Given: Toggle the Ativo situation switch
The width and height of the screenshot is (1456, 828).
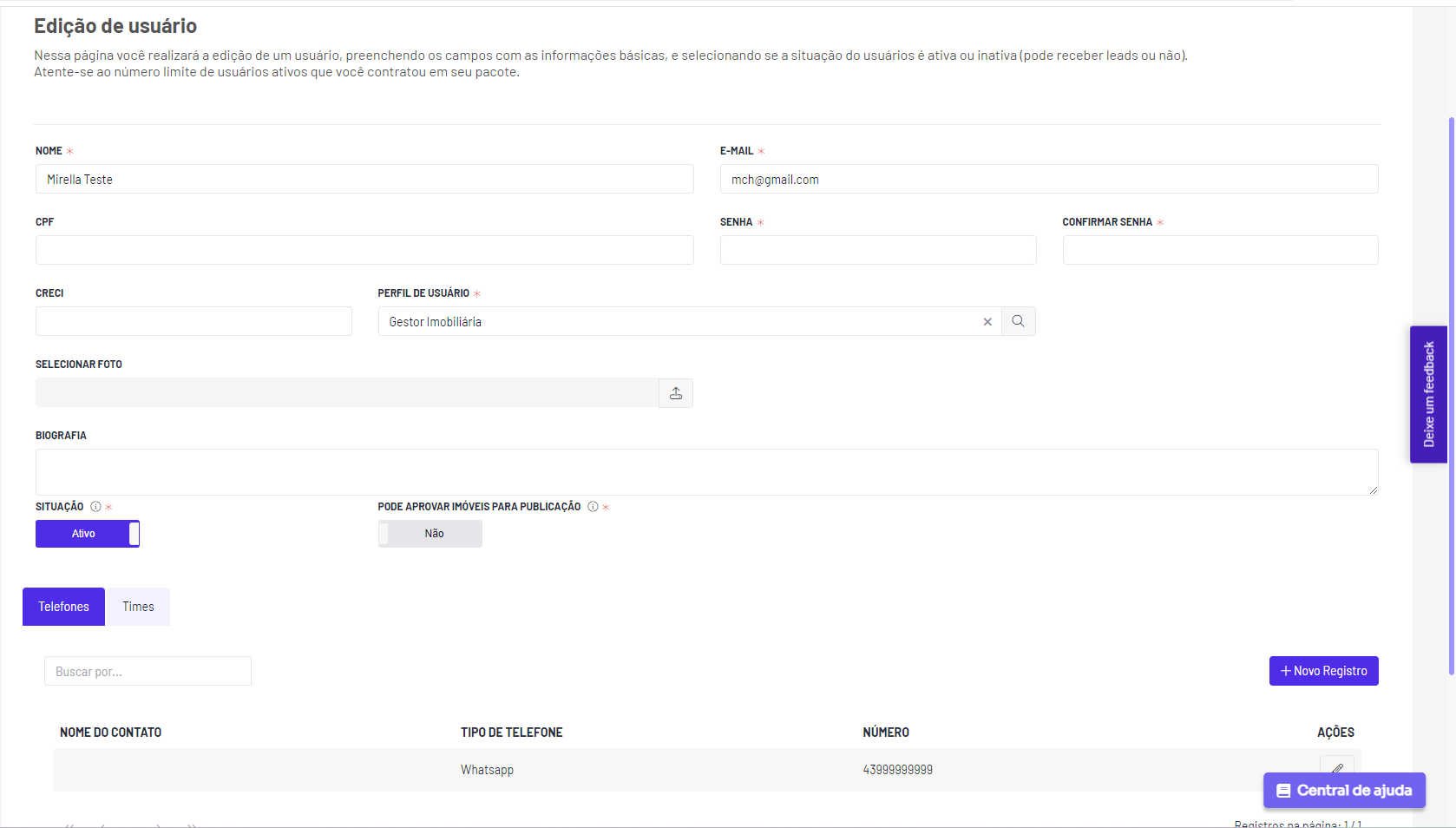Looking at the screenshot, I should pyautogui.click(x=88, y=534).
